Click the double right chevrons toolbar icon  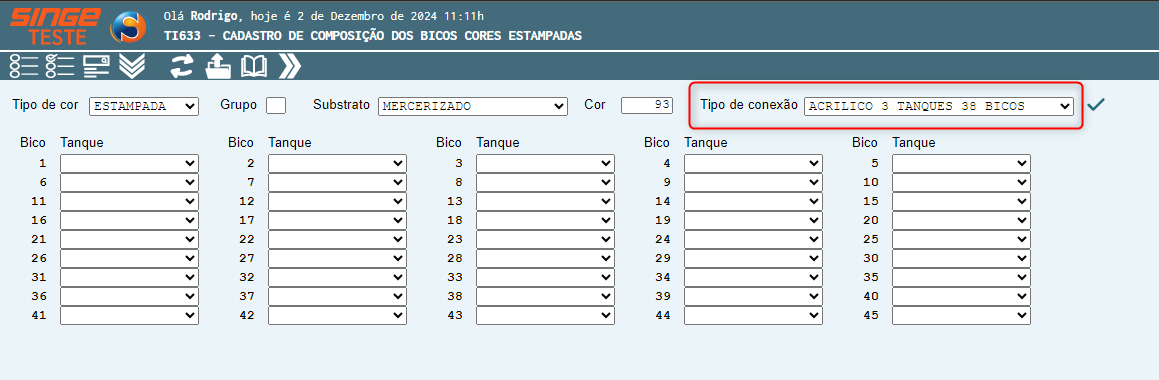pos(290,67)
